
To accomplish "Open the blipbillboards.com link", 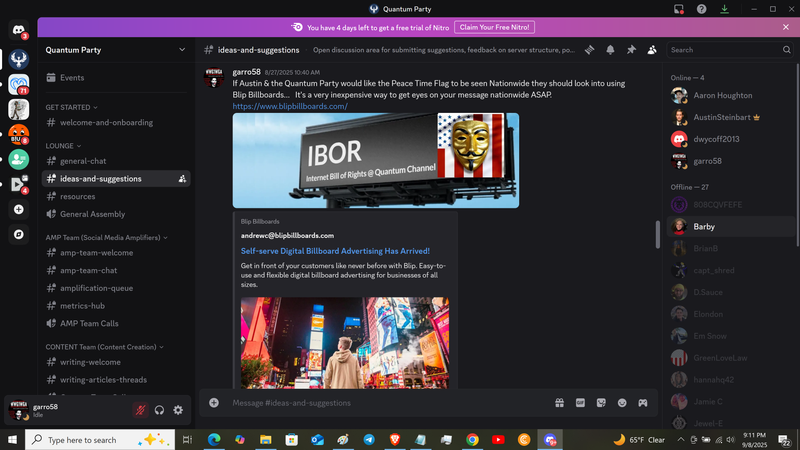I will [x=290, y=106].
